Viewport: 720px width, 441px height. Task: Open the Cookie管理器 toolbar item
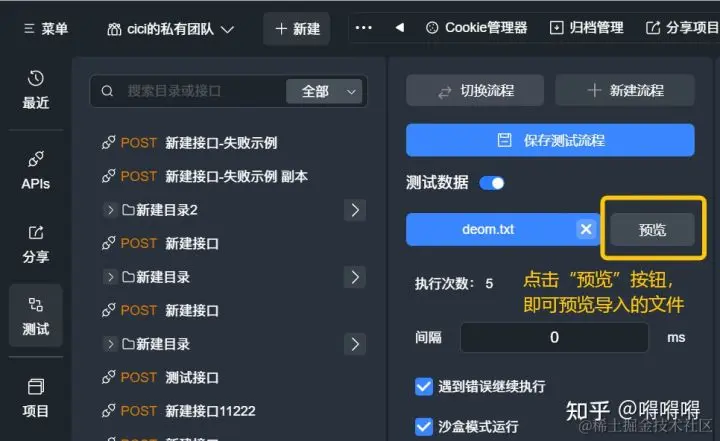[x=477, y=28]
